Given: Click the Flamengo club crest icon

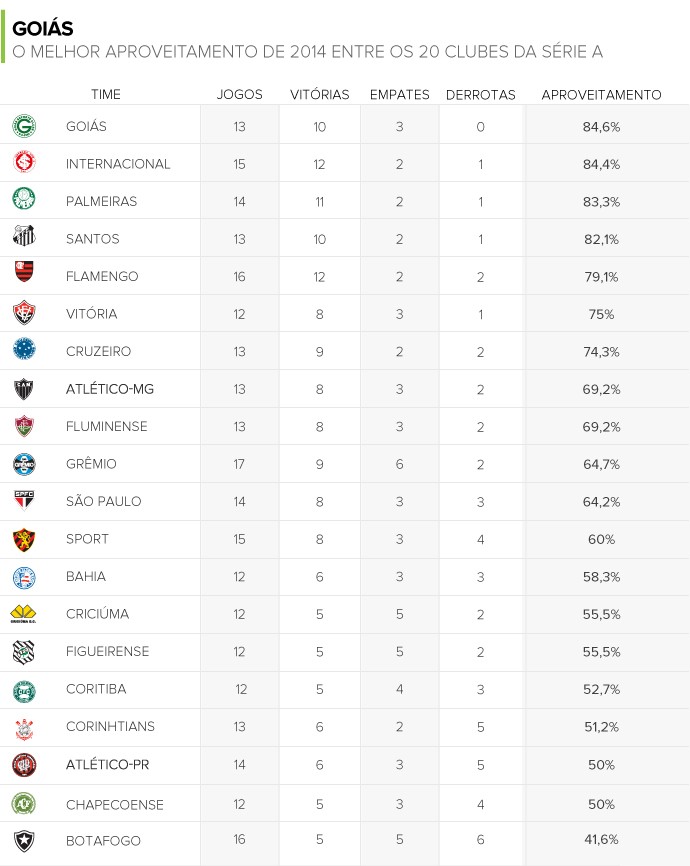Looking at the screenshot, I should pyautogui.click(x=24, y=271).
